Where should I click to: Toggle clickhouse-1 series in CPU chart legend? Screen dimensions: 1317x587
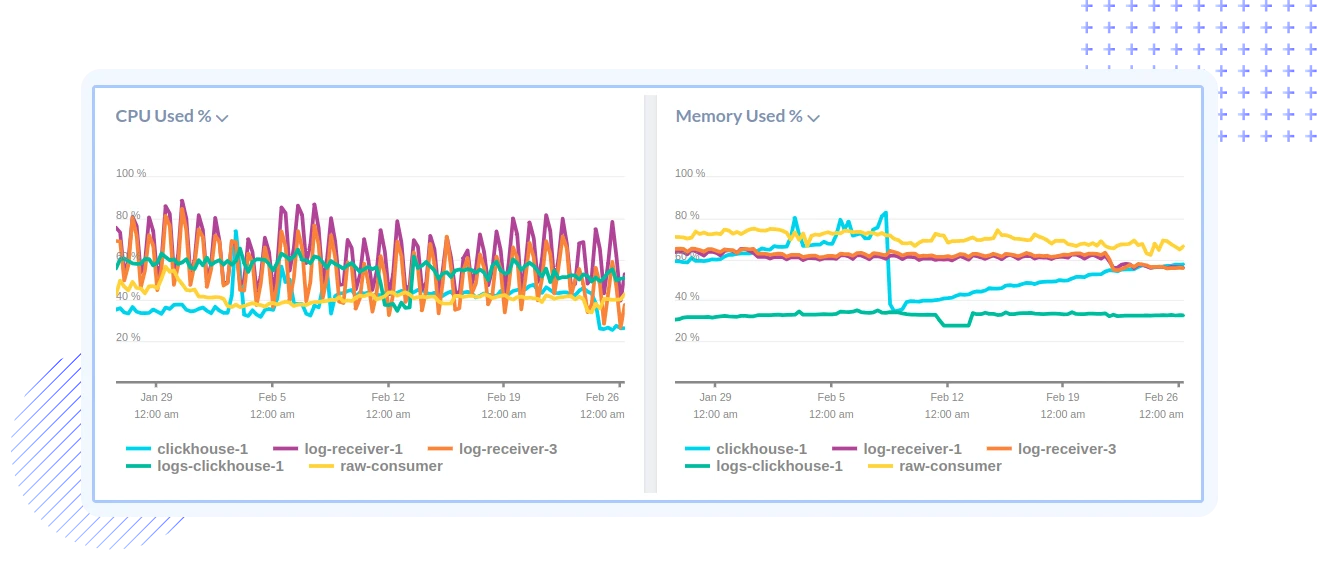click(187, 449)
